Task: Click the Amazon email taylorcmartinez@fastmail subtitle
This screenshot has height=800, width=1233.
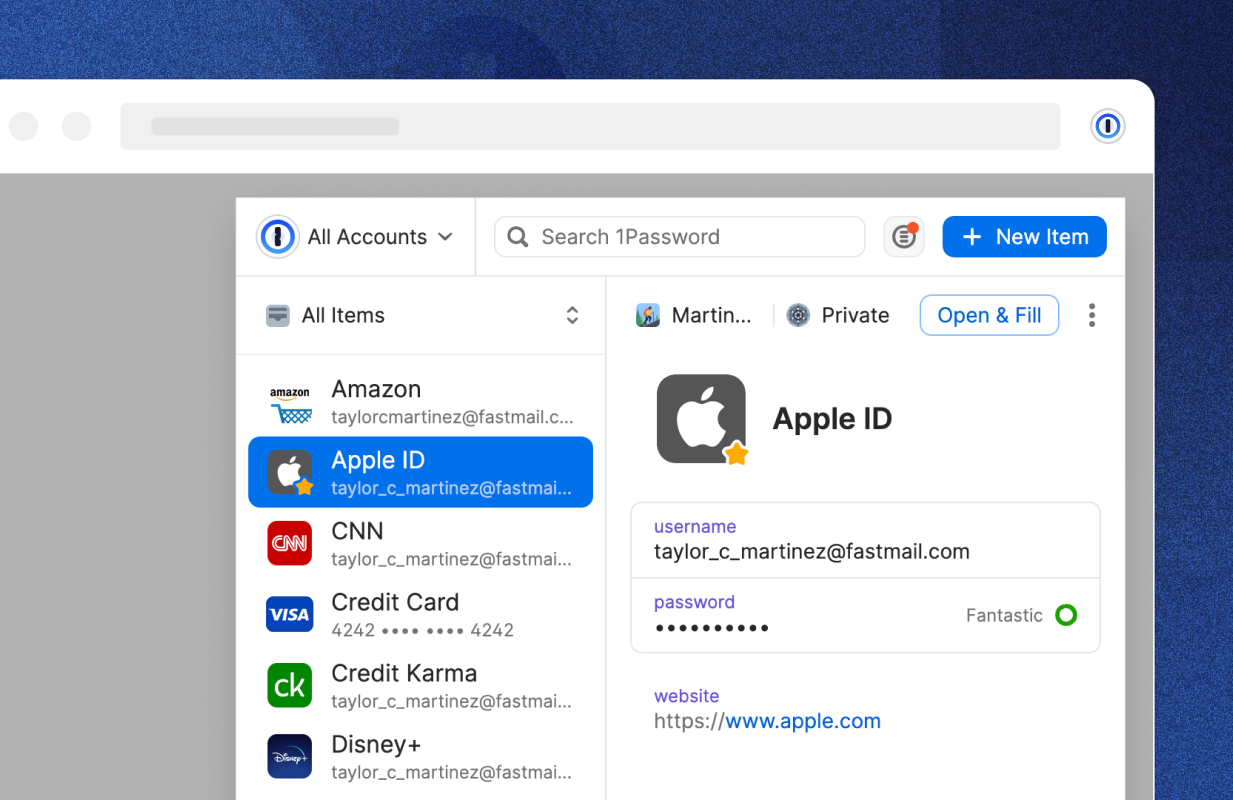Action: [x=452, y=417]
